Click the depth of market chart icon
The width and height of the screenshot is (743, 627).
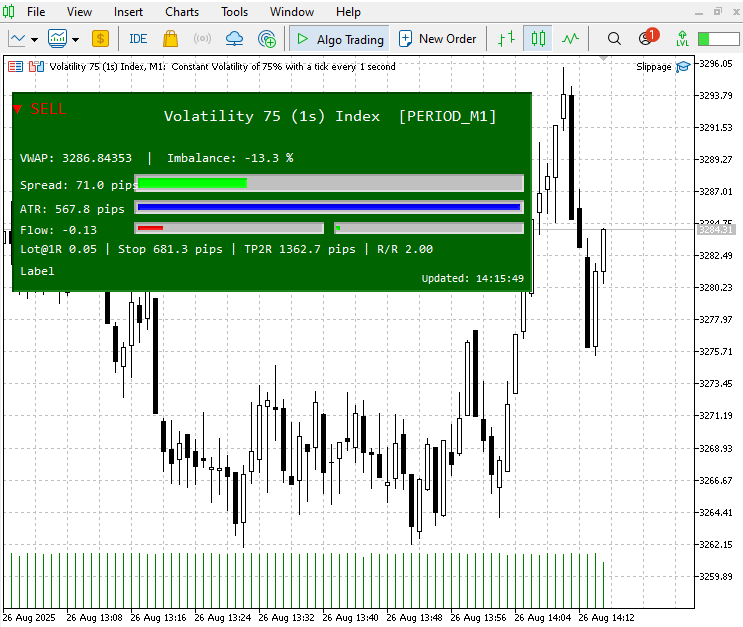coord(36,67)
